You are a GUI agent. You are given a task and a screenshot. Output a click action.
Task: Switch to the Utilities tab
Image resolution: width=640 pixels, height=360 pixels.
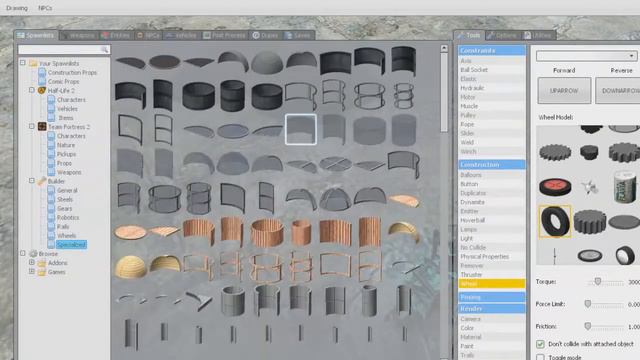point(539,36)
